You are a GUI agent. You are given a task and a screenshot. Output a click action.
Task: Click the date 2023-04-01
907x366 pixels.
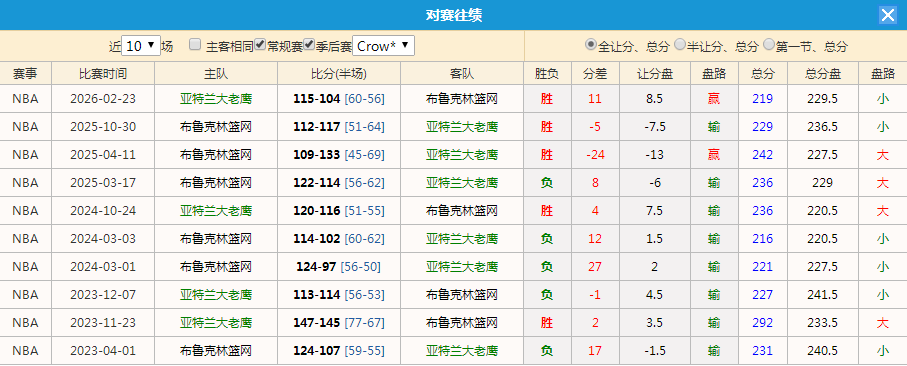point(103,351)
